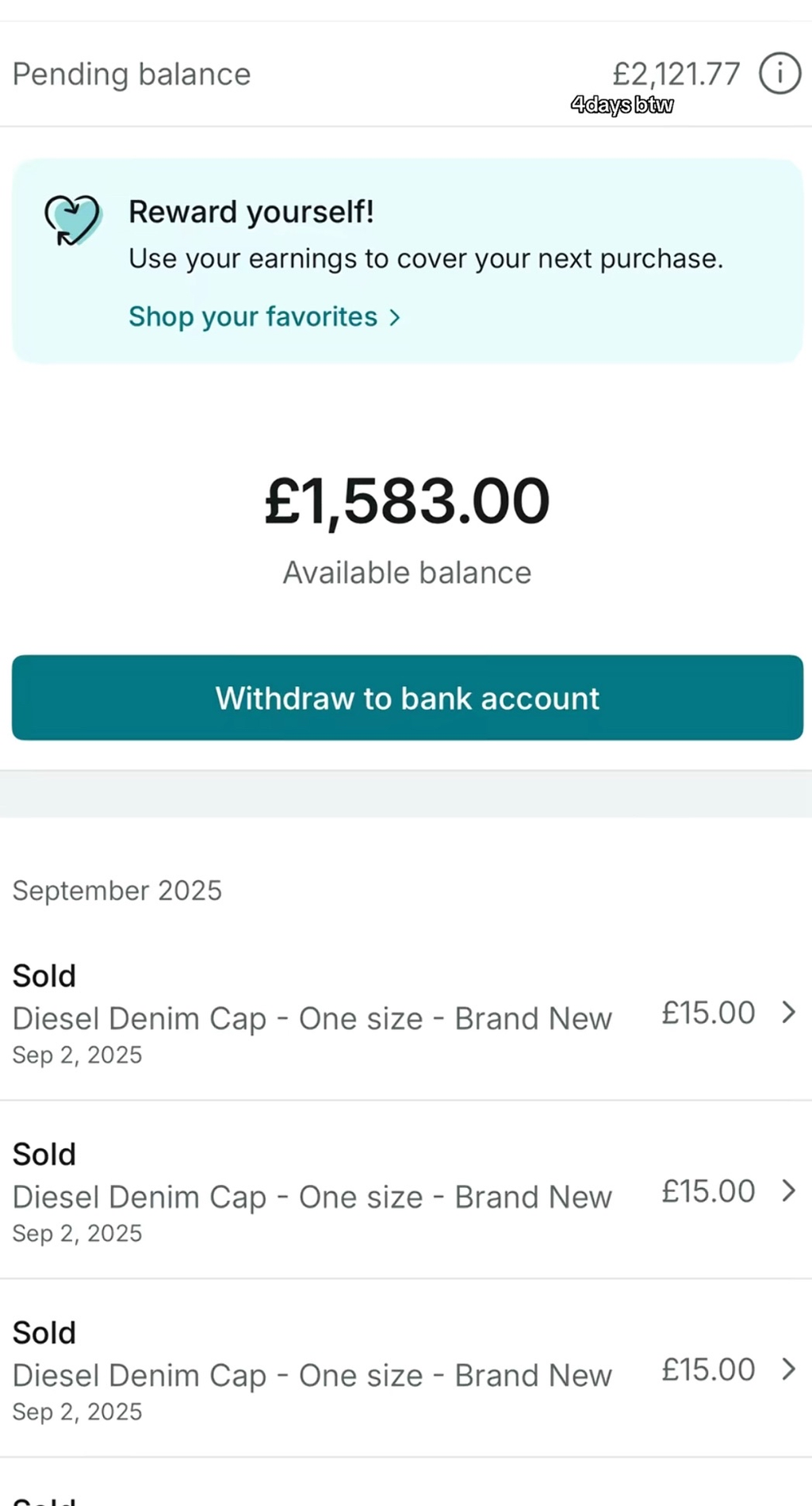Tap the Available balance label

click(x=407, y=573)
